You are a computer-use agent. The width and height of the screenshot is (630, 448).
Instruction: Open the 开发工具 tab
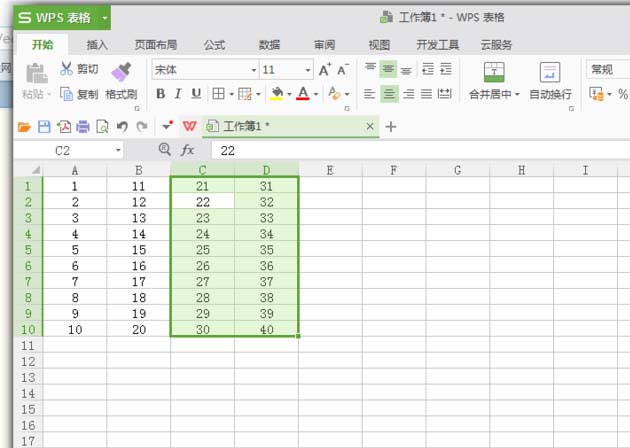click(438, 45)
